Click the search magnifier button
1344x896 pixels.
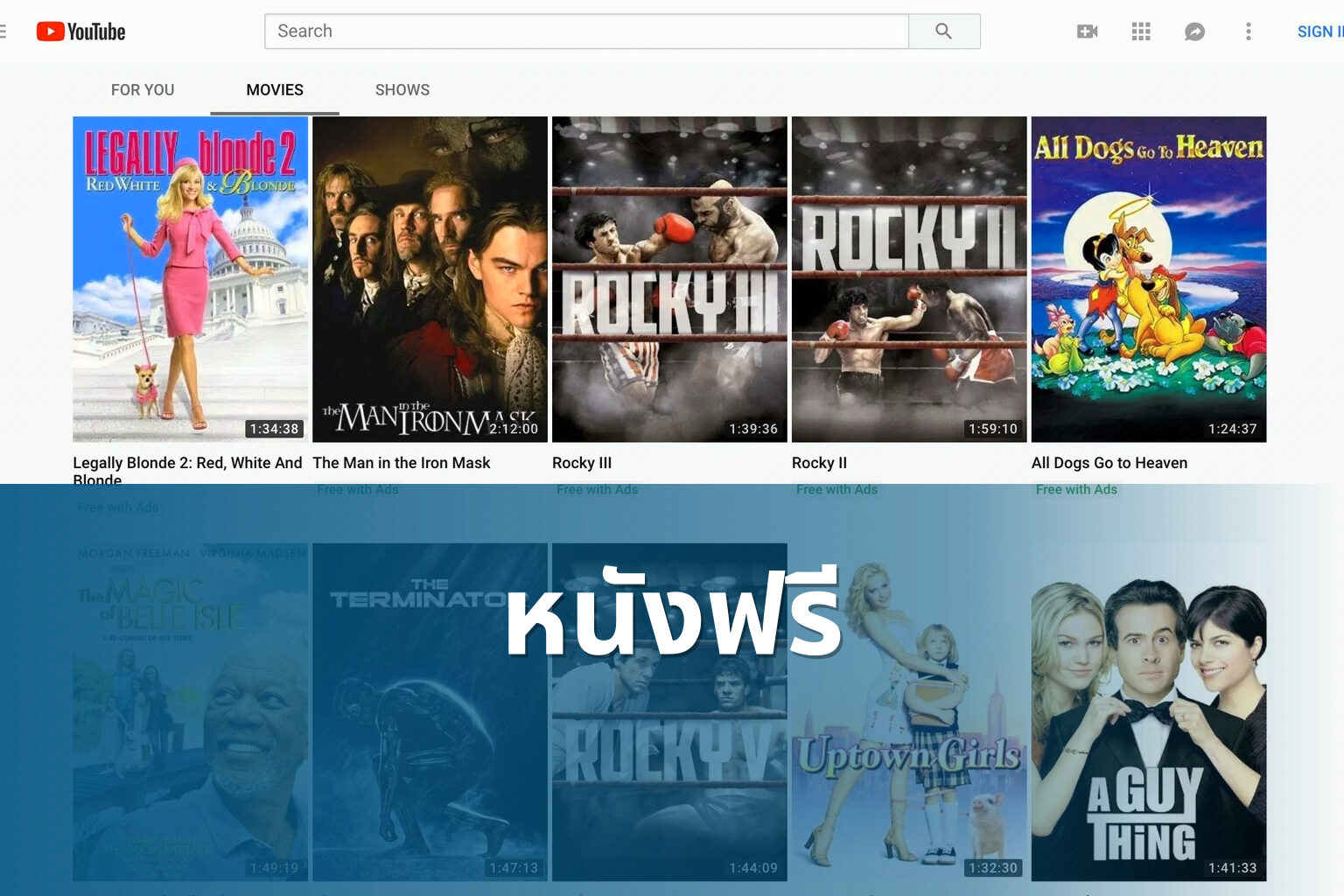(944, 31)
